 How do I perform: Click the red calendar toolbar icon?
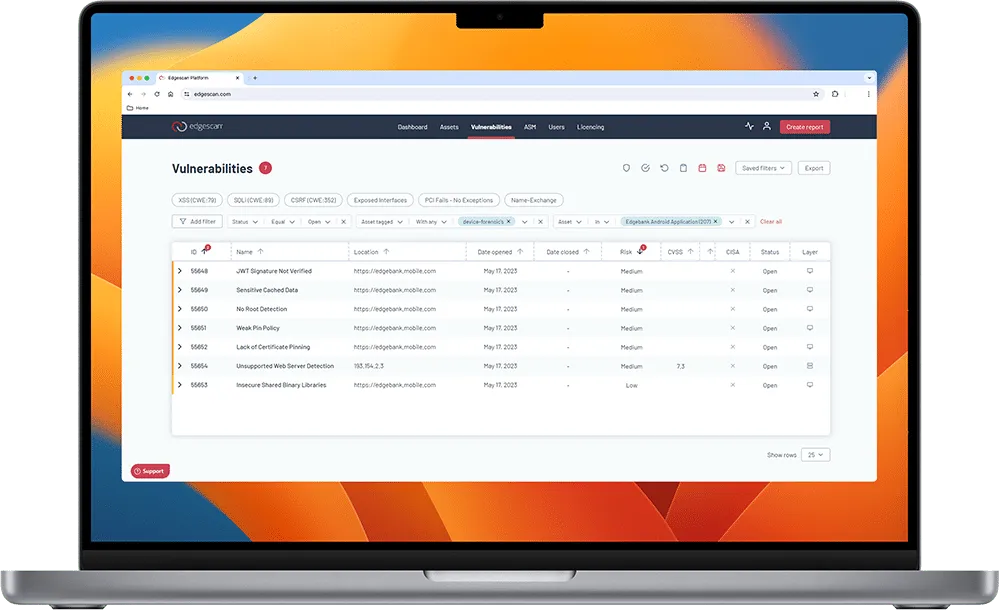click(x=702, y=168)
